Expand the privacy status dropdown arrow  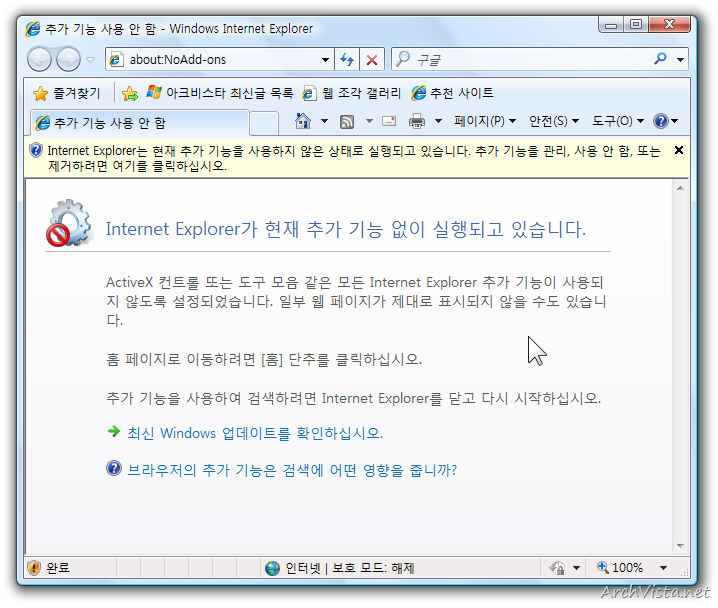(x=577, y=568)
